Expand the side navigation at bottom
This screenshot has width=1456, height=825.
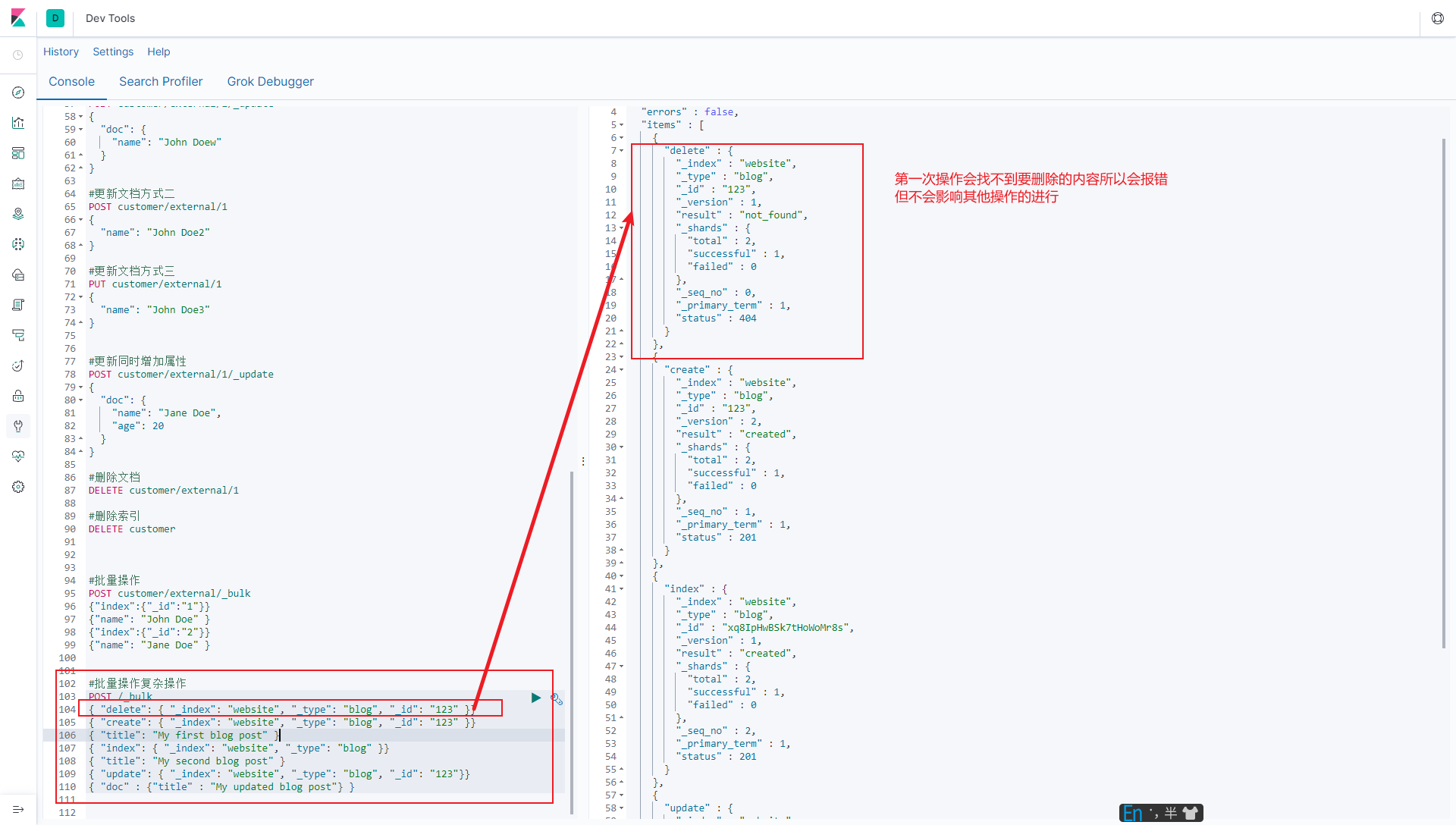[x=18, y=810]
